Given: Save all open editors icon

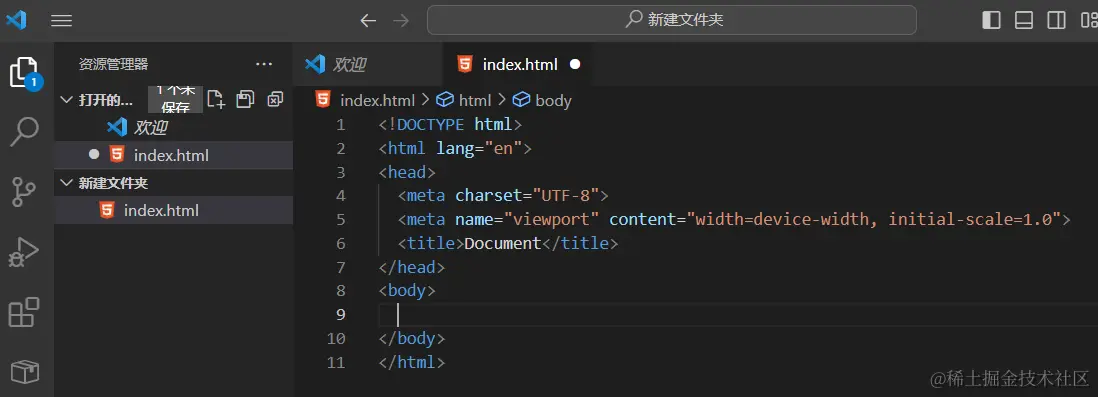Looking at the screenshot, I should pyautogui.click(x=245, y=99).
